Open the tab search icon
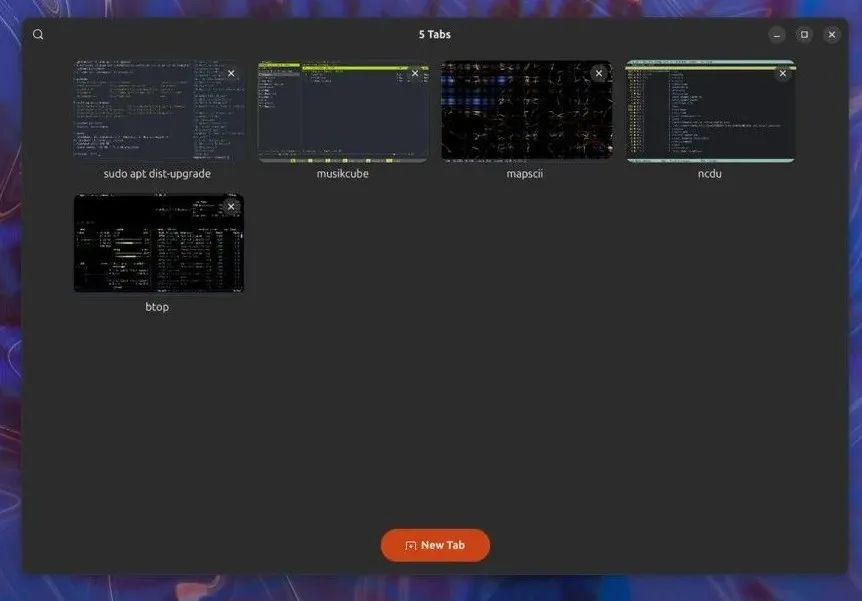 point(38,35)
